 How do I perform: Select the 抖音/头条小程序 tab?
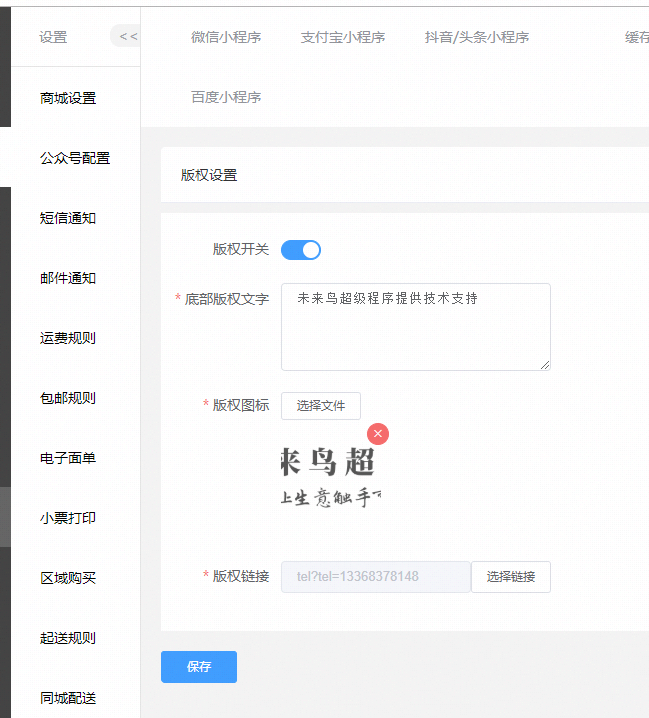476,37
